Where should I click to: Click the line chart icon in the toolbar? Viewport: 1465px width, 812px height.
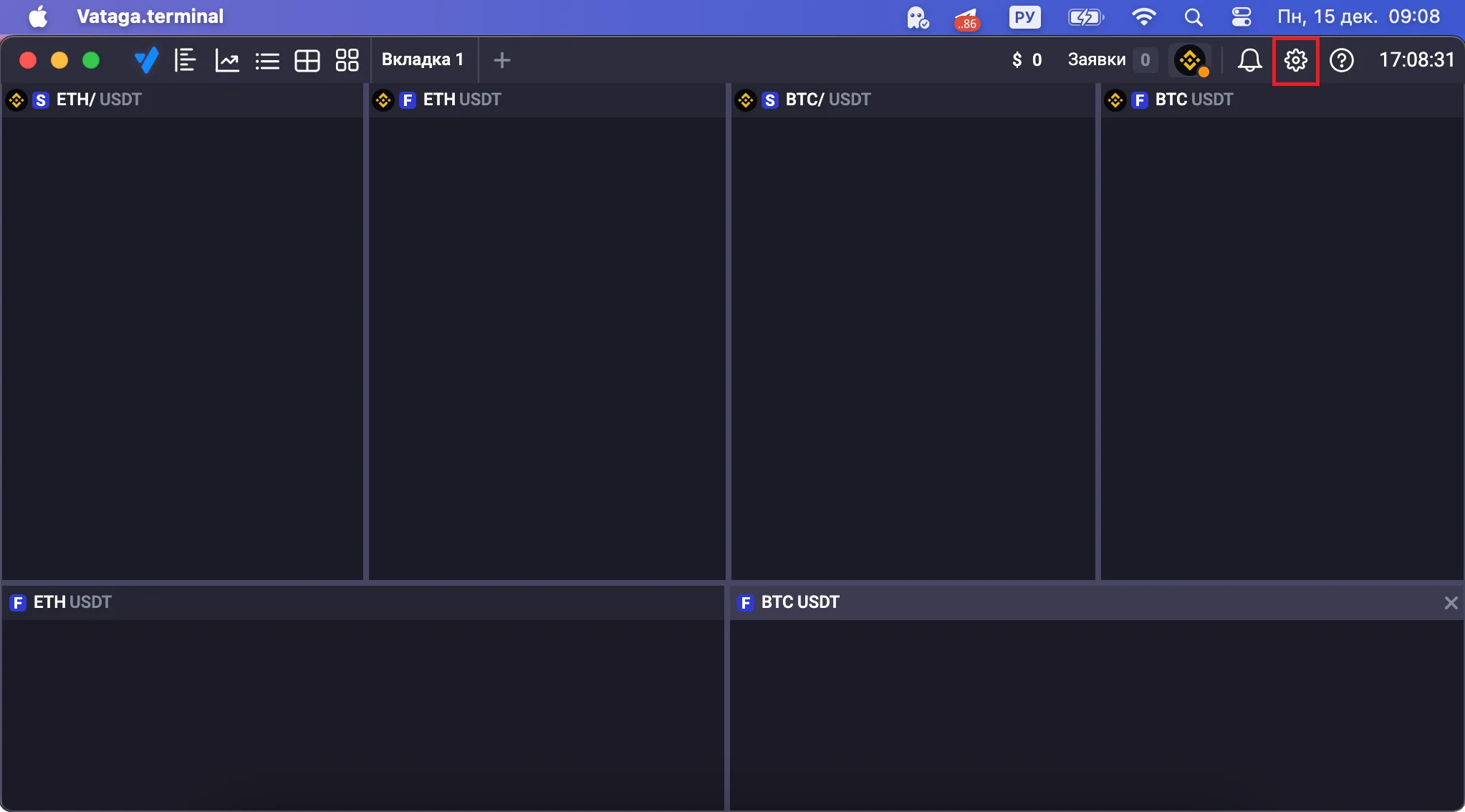227,60
